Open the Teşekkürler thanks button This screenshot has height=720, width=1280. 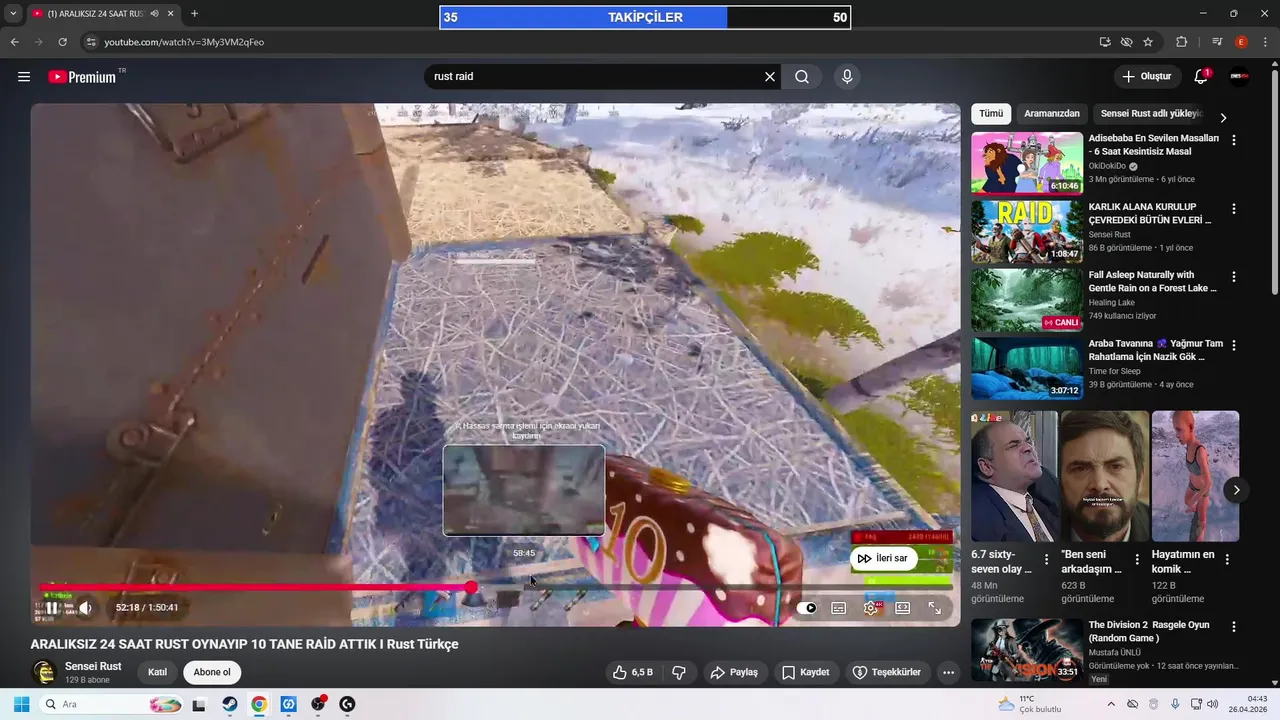[886, 672]
